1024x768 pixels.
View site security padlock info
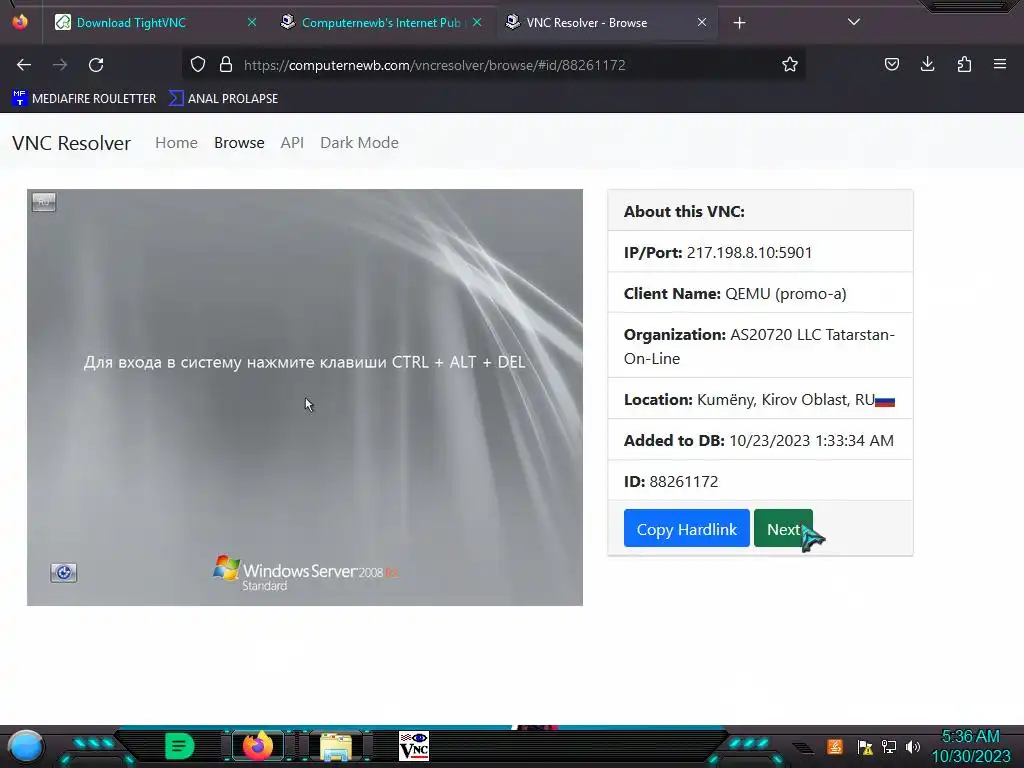point(226,65)
